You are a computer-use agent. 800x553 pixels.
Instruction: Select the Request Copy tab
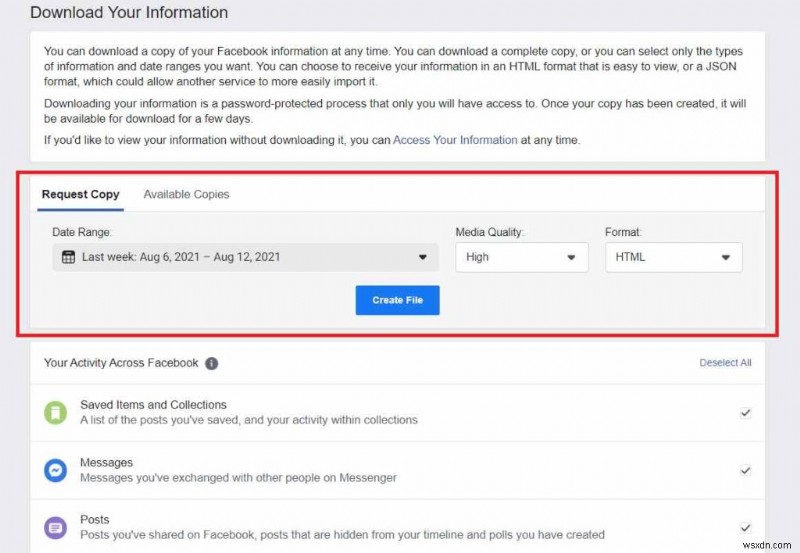tap(80, 194)
